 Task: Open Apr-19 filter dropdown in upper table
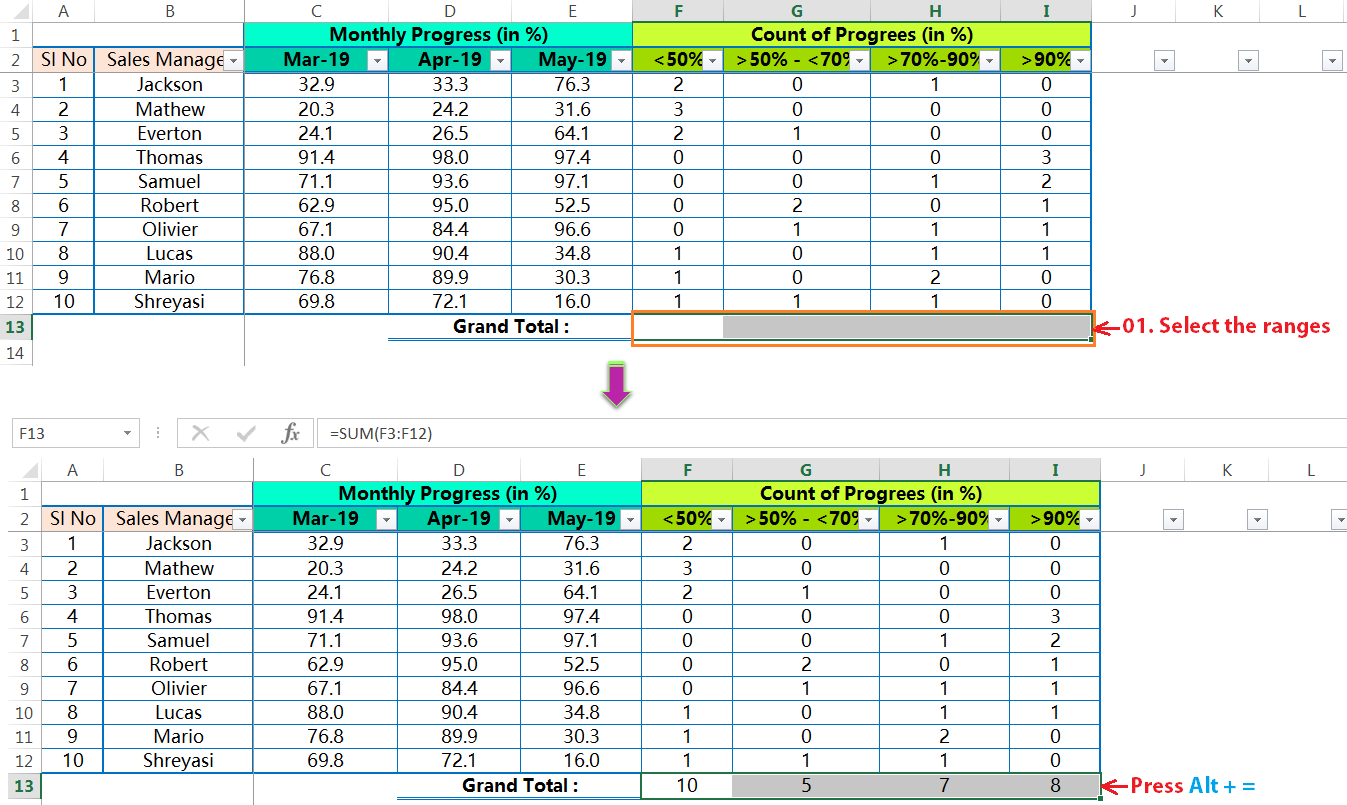pyautogui.click(x=499, y=61)
